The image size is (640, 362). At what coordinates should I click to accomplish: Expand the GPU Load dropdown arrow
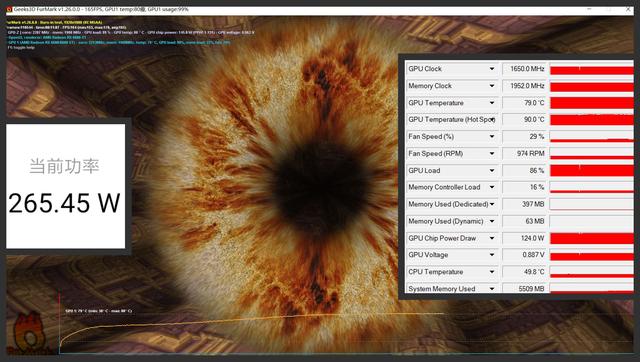(492, 171)
